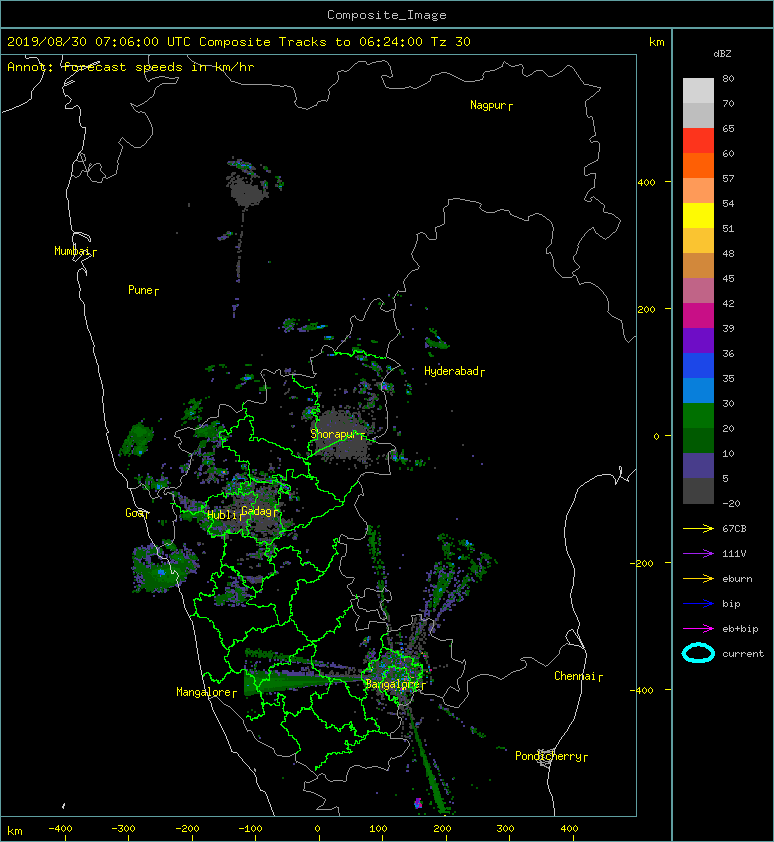Select the 65 dBZ red swatch
774x842 pixels.
pos(698,140)
